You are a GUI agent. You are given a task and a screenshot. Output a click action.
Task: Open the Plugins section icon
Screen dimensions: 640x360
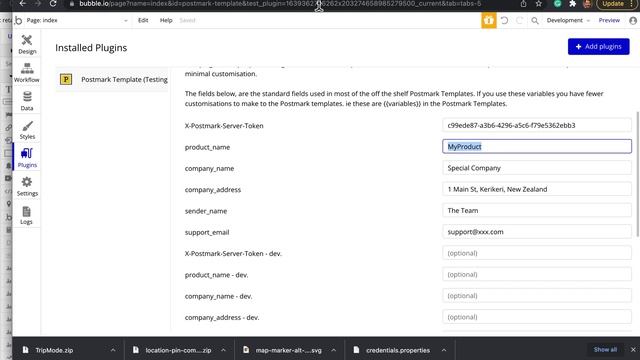[27, 154]
